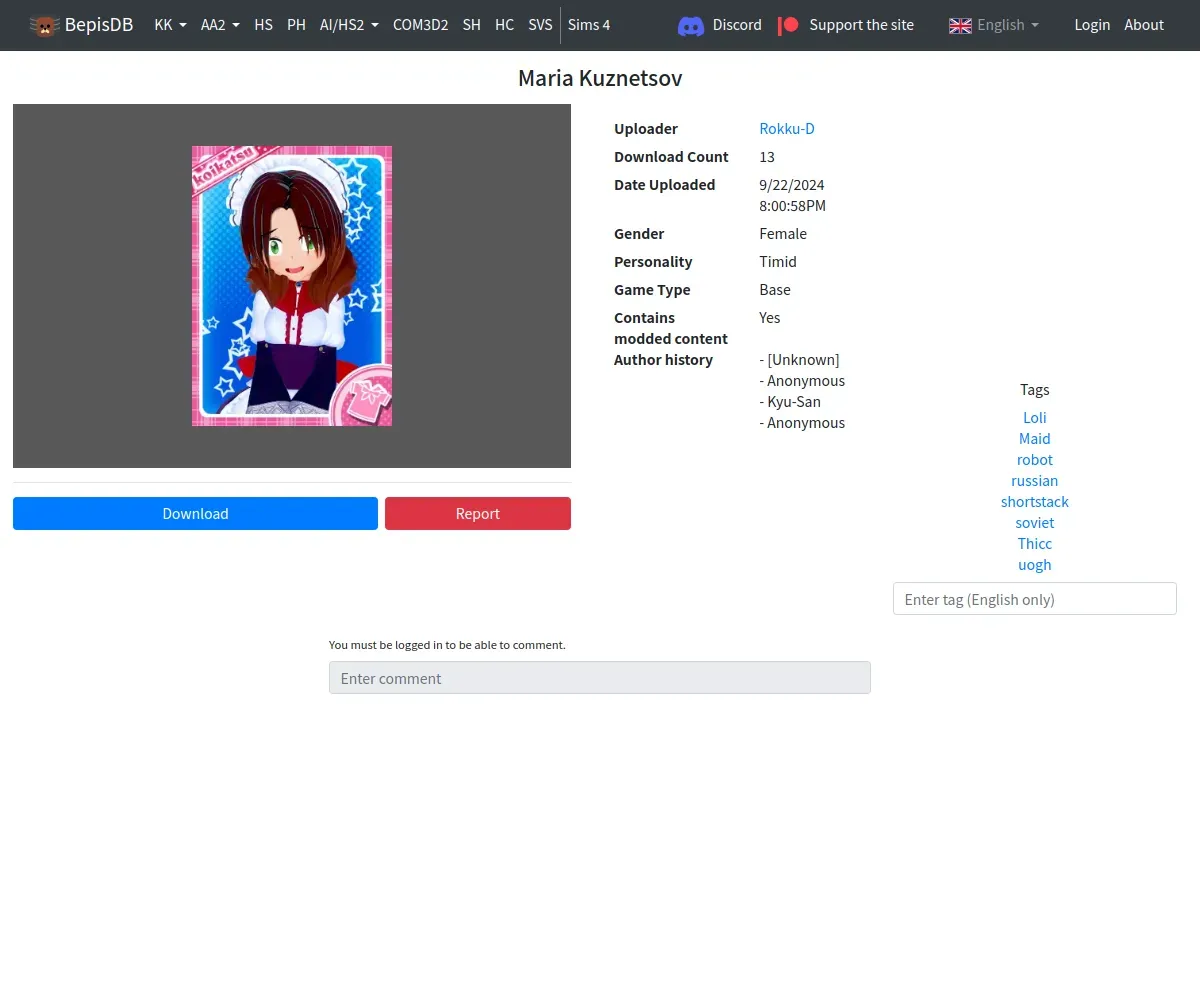Select the russian tag
Image resolution: width=1200 pixels, height=1000 pixels.
pyautogui.click(x=1035, y=481)
